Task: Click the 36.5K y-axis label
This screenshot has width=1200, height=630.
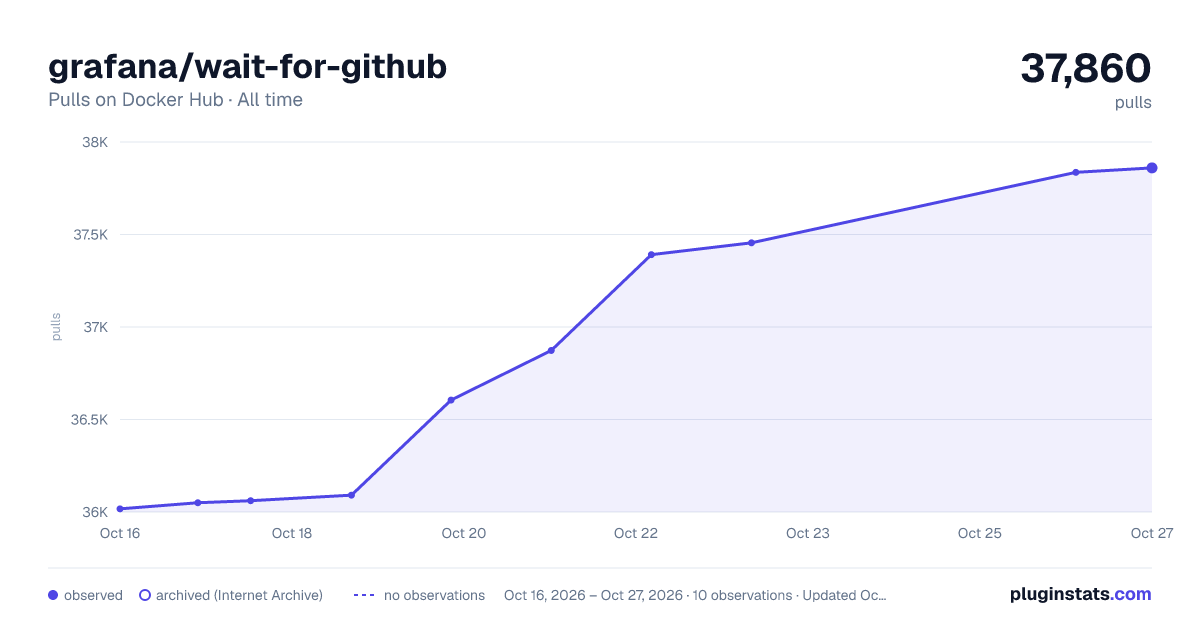Action: tap(88, 420)
